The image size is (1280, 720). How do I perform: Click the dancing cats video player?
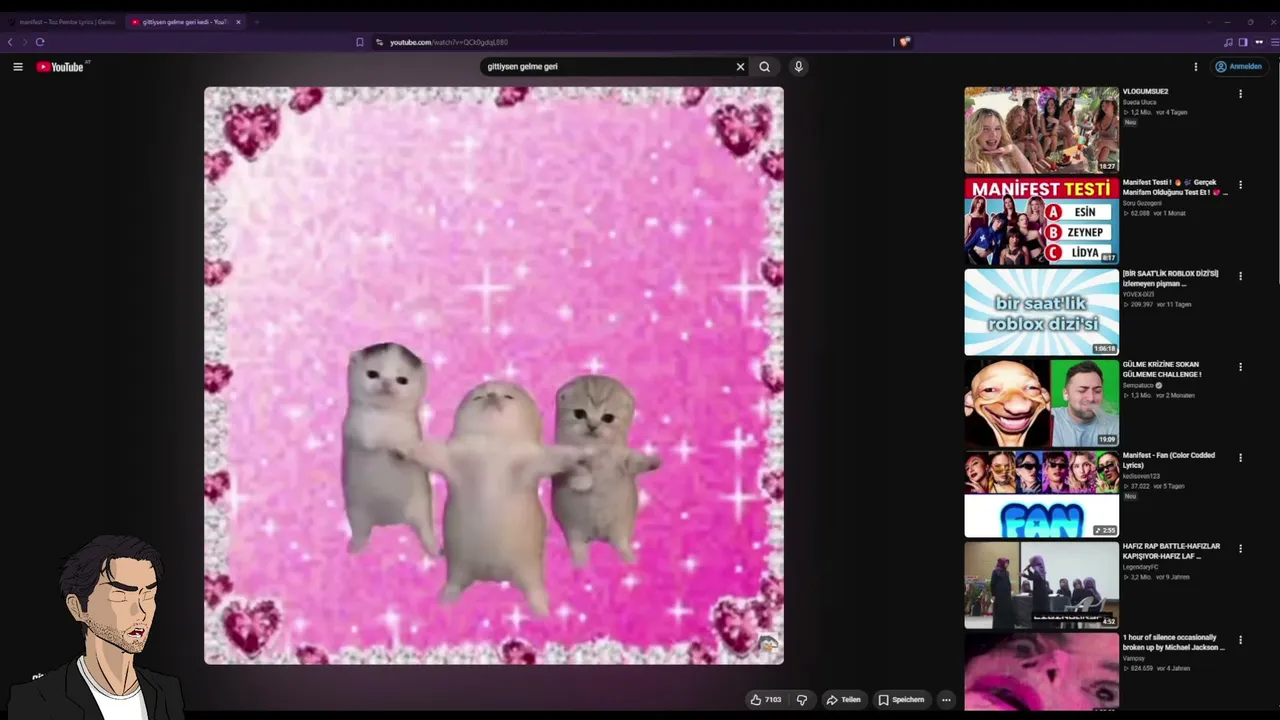pos(494,375)
